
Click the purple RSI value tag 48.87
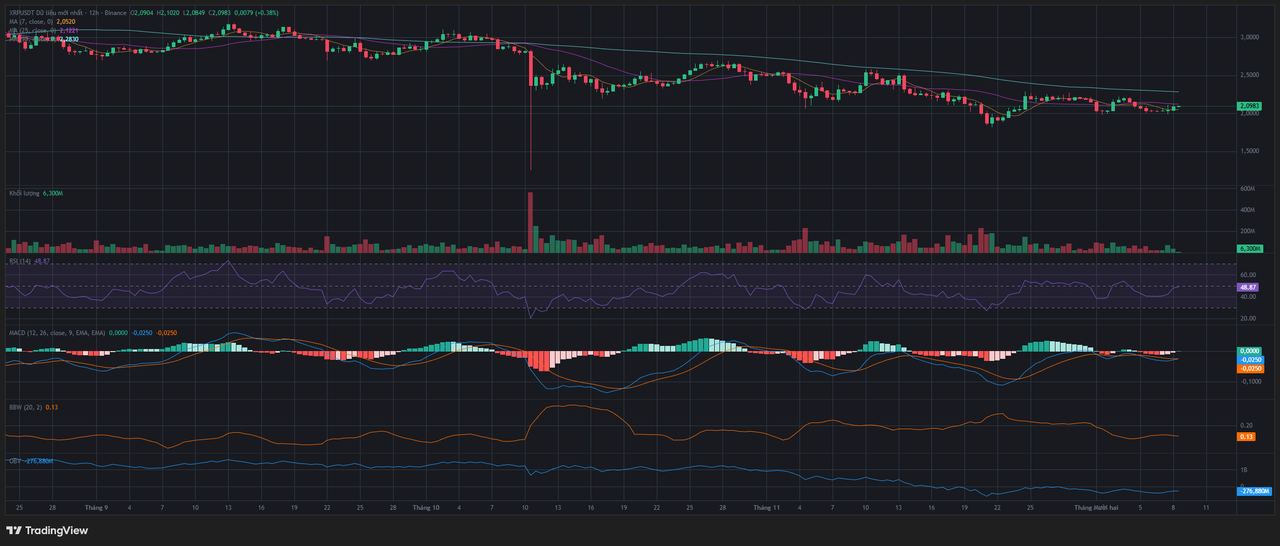point(1248,286)
